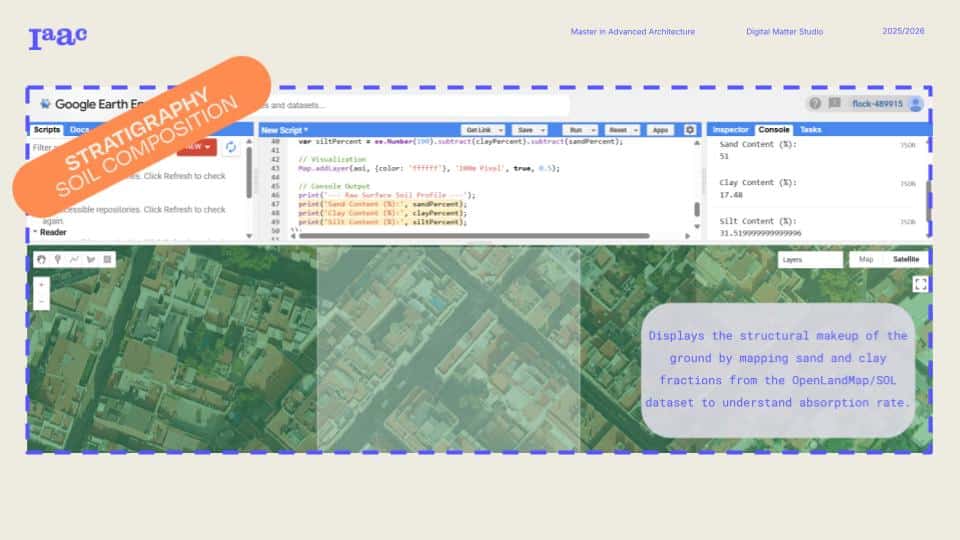Click the refresh repositories icon
The height and width of the screenshot is (540, 960).
pyautogui.click(x=231, y=147)
